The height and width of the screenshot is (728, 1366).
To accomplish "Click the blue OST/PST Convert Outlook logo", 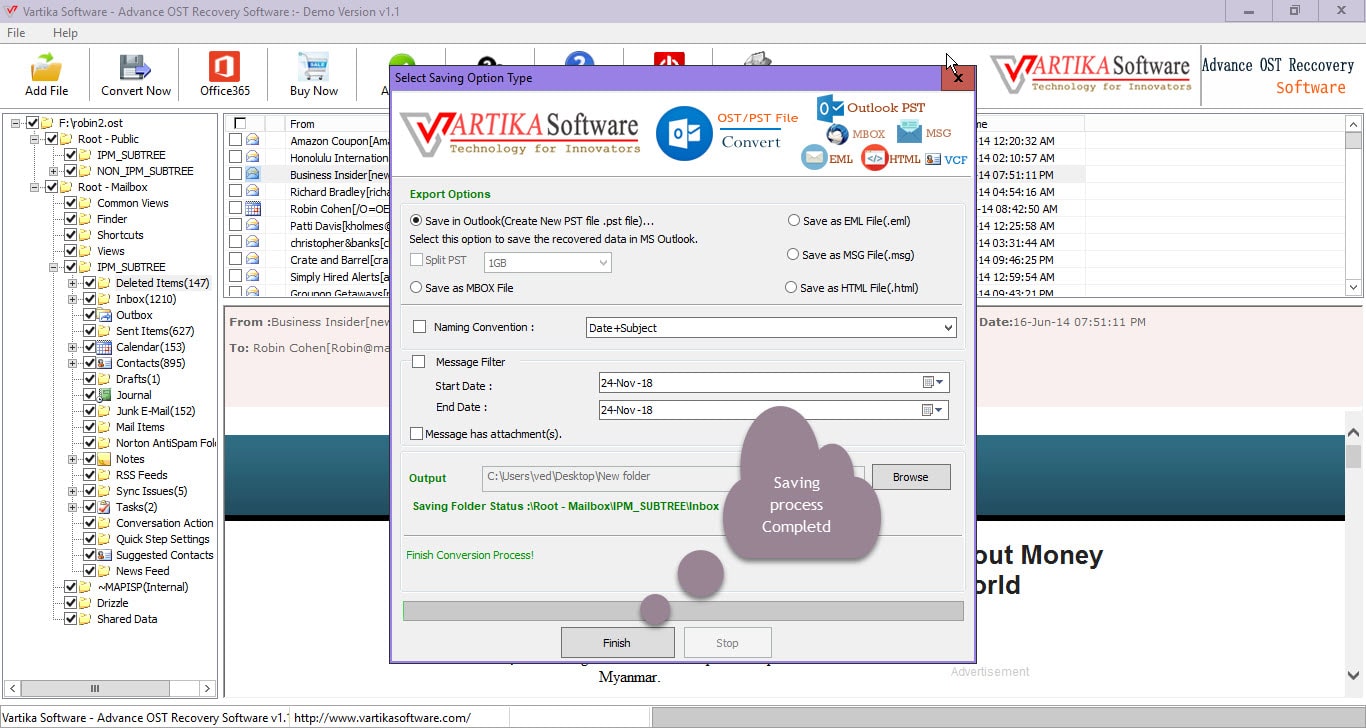I will click(x=684, y=134).
